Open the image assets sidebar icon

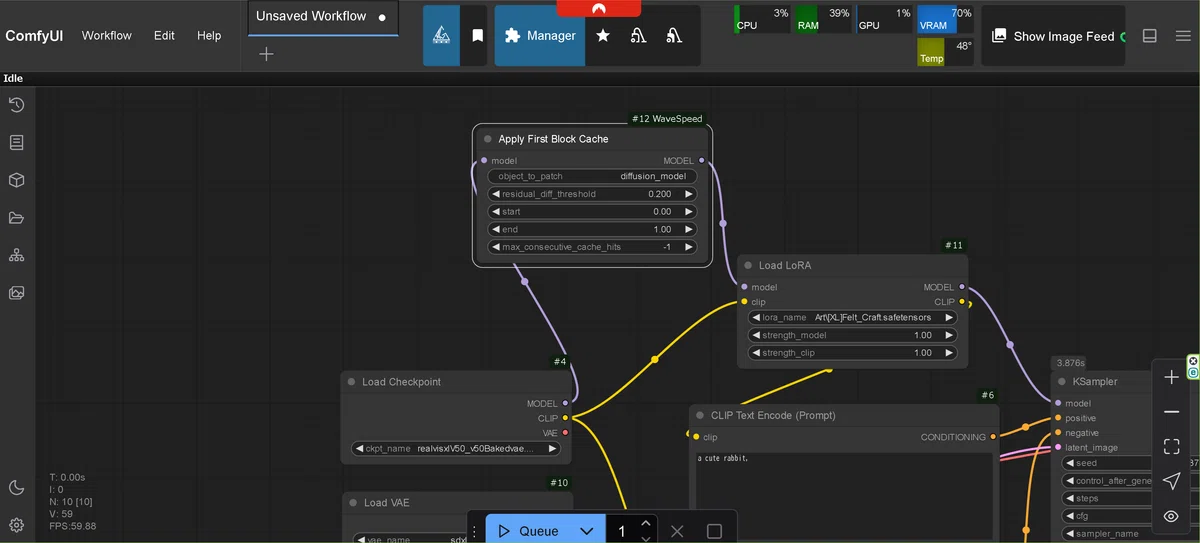pos(16,293)
